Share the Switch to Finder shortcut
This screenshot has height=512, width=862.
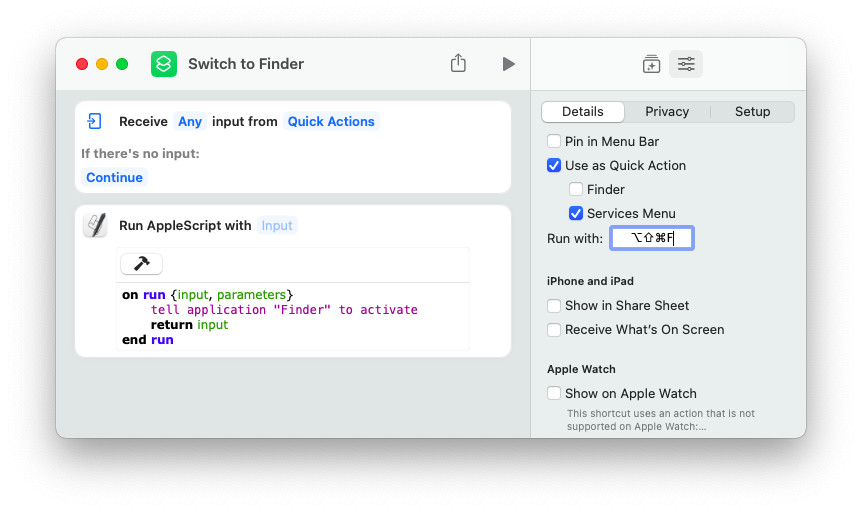pyautogui.click(x=458, y=63)
